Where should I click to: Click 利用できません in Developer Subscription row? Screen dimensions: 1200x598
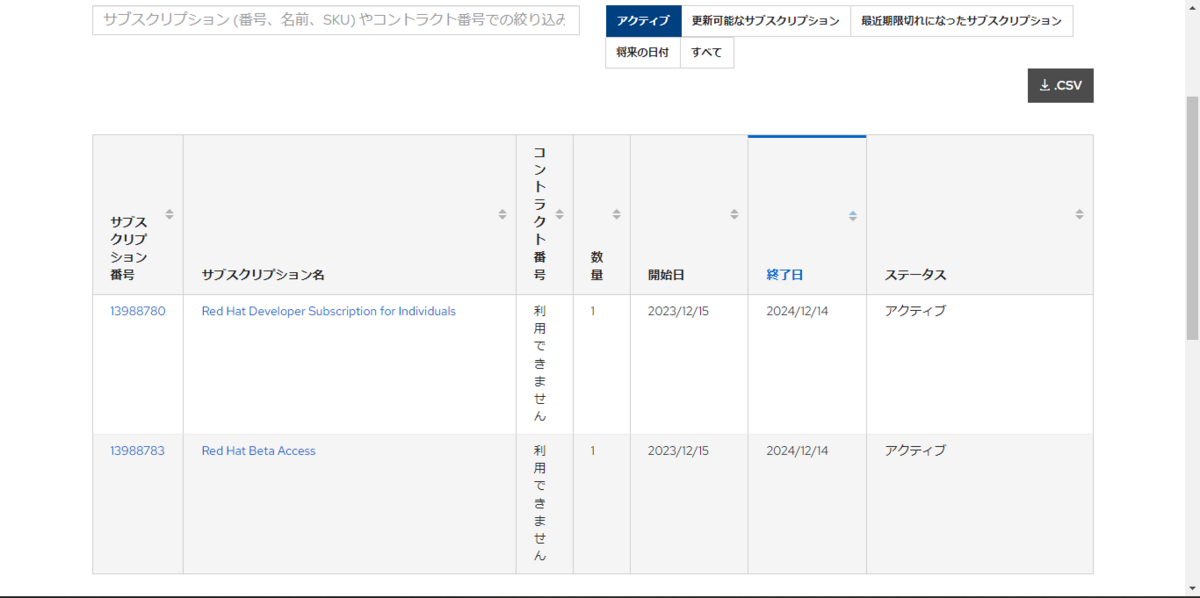(x=540, y=364)
